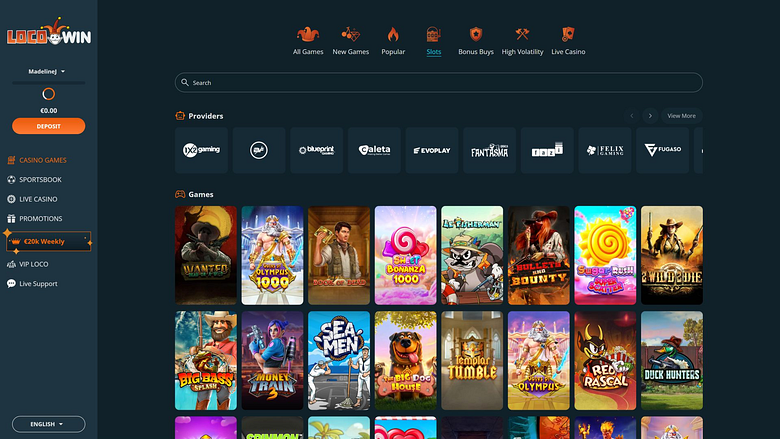Image resolution: width=780 pixels, height=439 pixels.
Task: Open Live Support chat
Action: click(x=32, y=283)
